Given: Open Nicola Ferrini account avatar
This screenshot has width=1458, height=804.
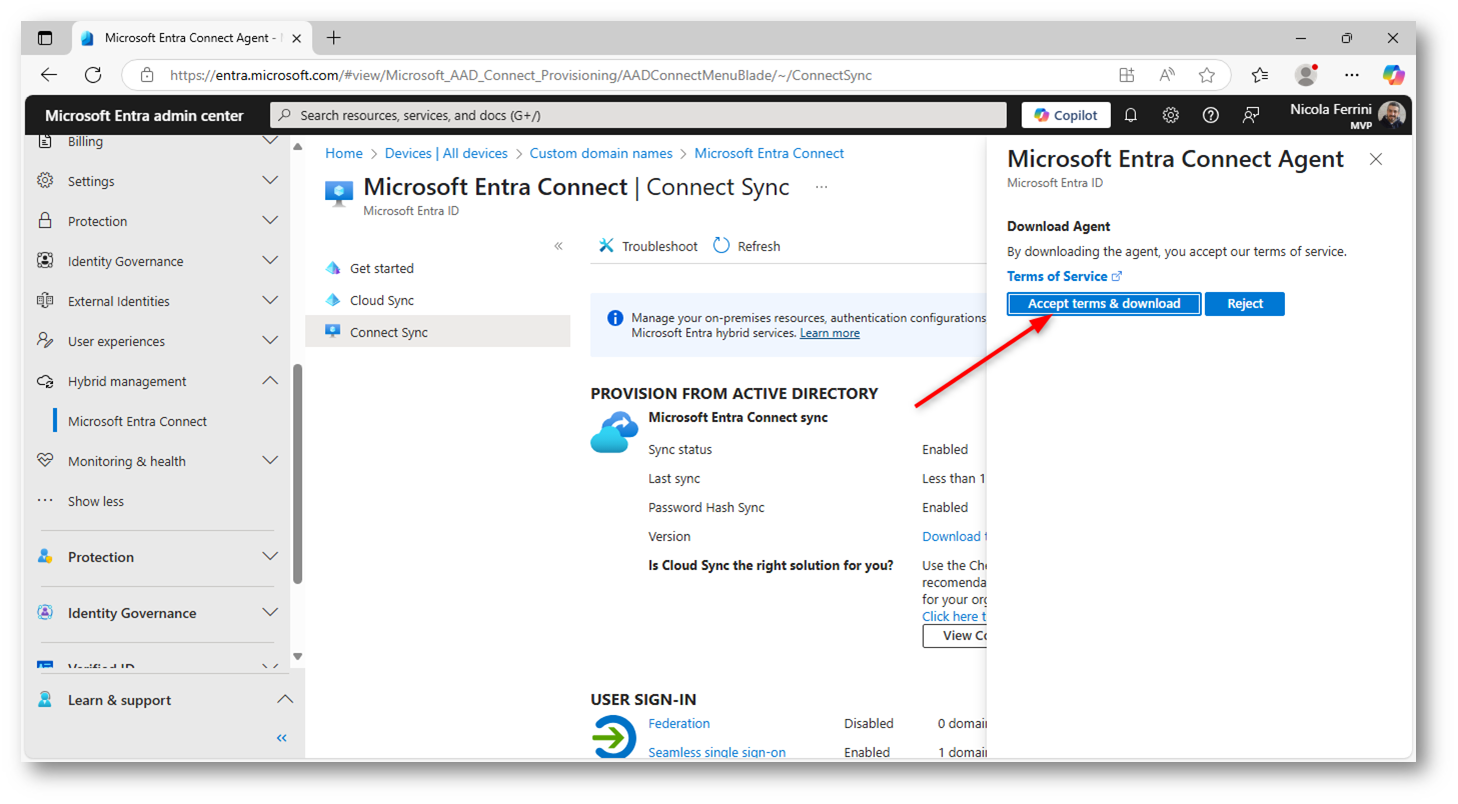Looking at the screenshot, I should coord(1392,115).
